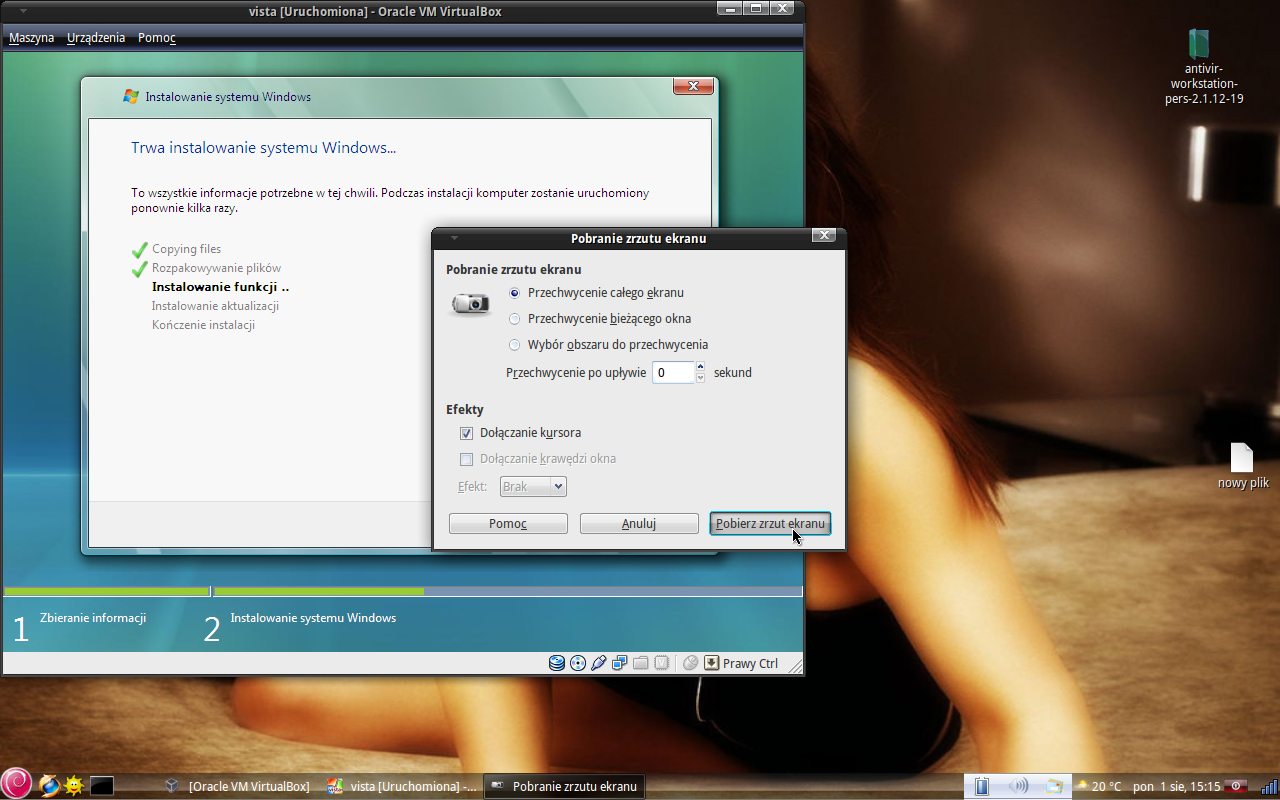The width and height of the screenshot is (1280, 800).
Task: Switch to '[Oracle VM VirtualBox]' taskbar entry
Action: click(238, 786)
